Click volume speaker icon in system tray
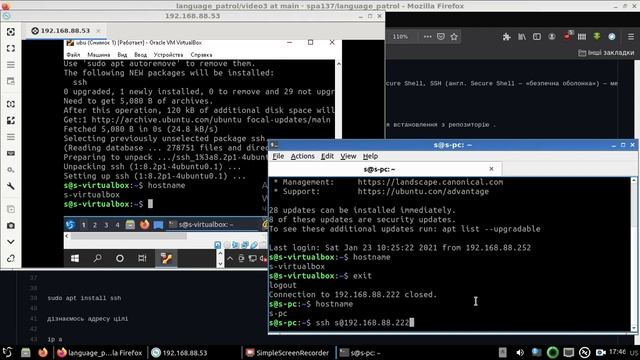The height and width of the screenshot is (360, 640). point(520,353)
